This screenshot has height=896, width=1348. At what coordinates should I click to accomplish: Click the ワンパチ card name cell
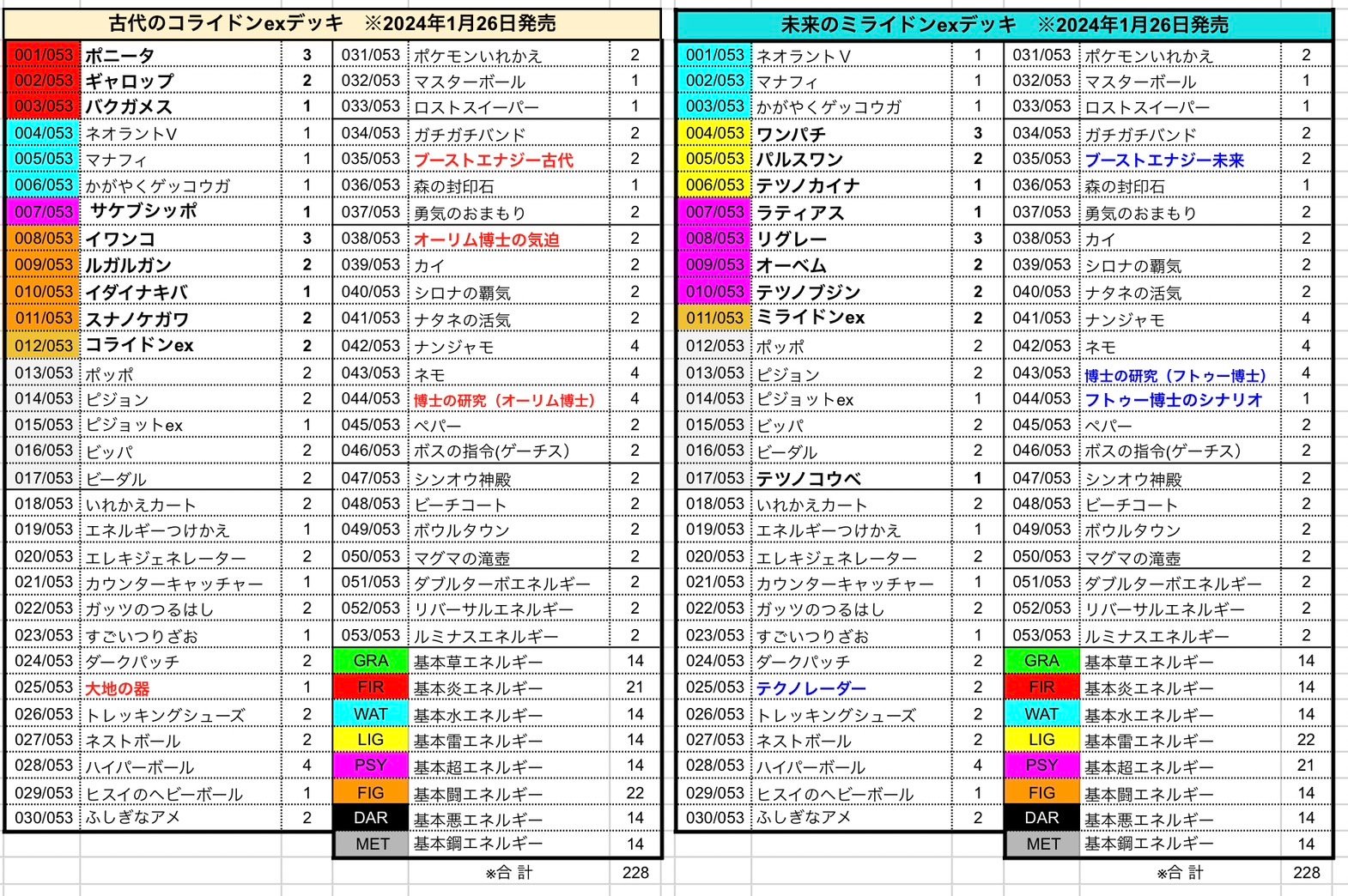pos(852,134)
